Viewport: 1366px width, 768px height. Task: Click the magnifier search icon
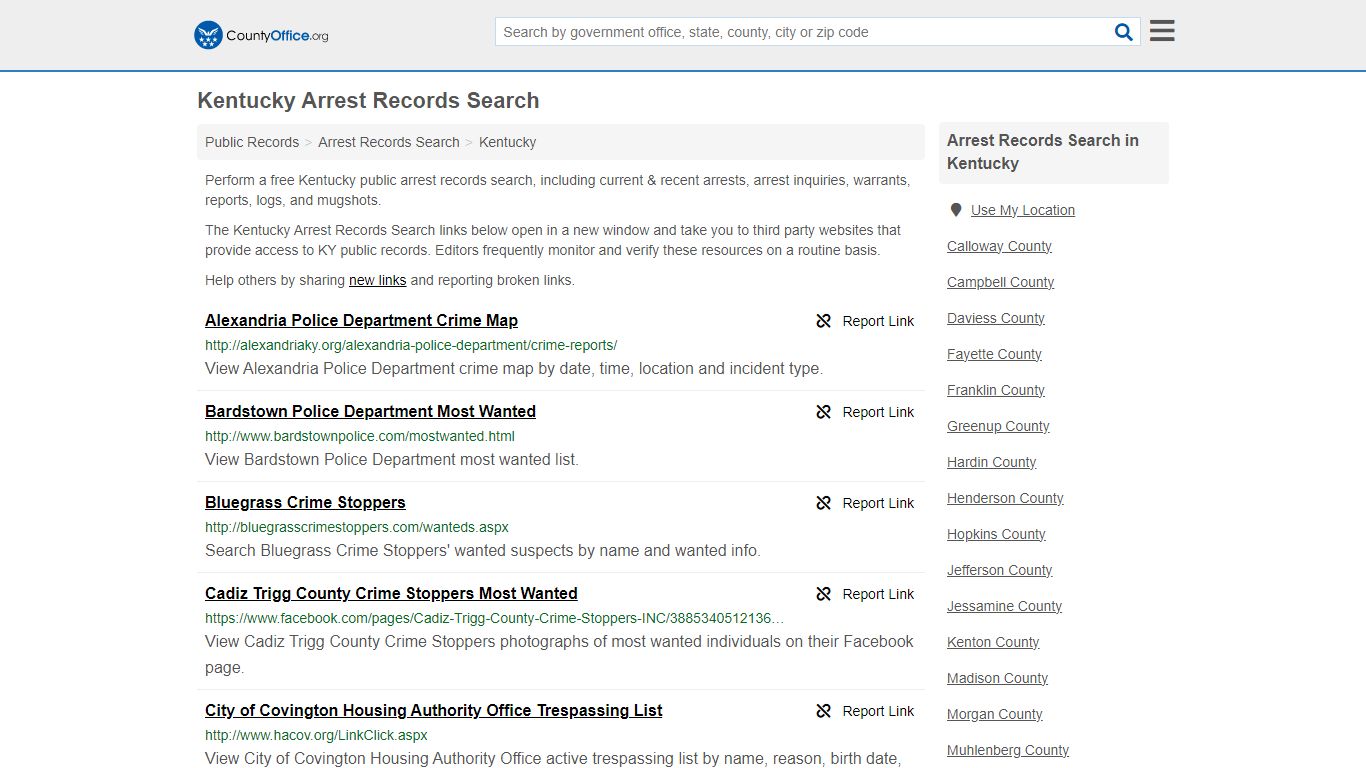[x=1124, y=32]
